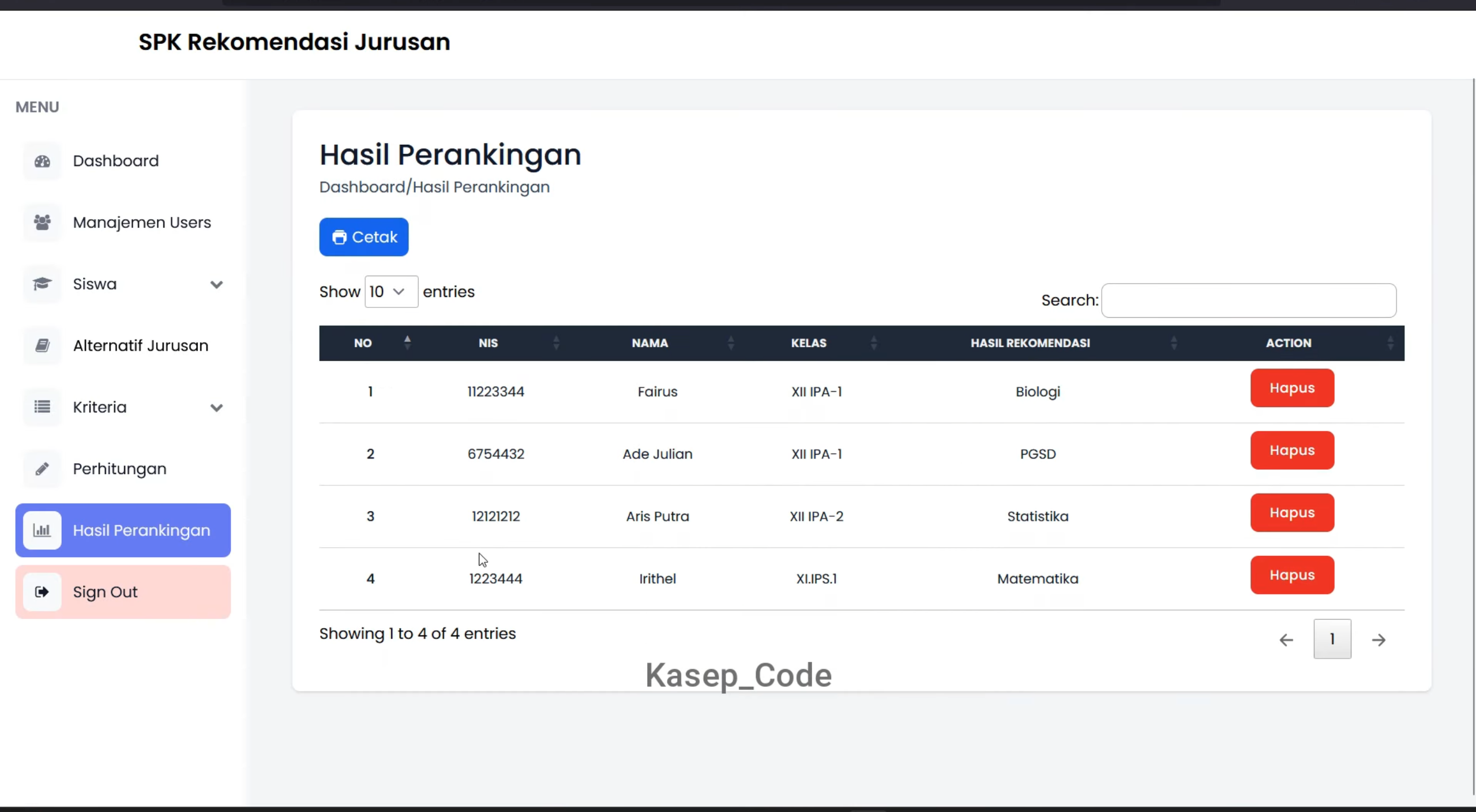
Task: Sort by KELAS column sort arrows
Action: pos(874,343)
